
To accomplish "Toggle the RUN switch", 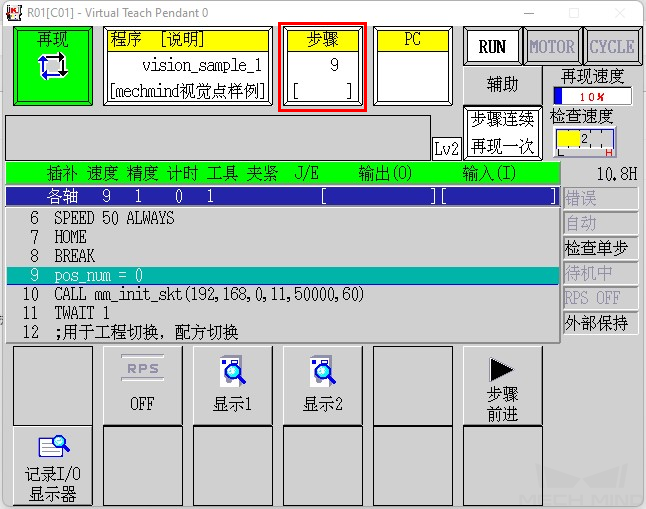I will click(492, 46).
